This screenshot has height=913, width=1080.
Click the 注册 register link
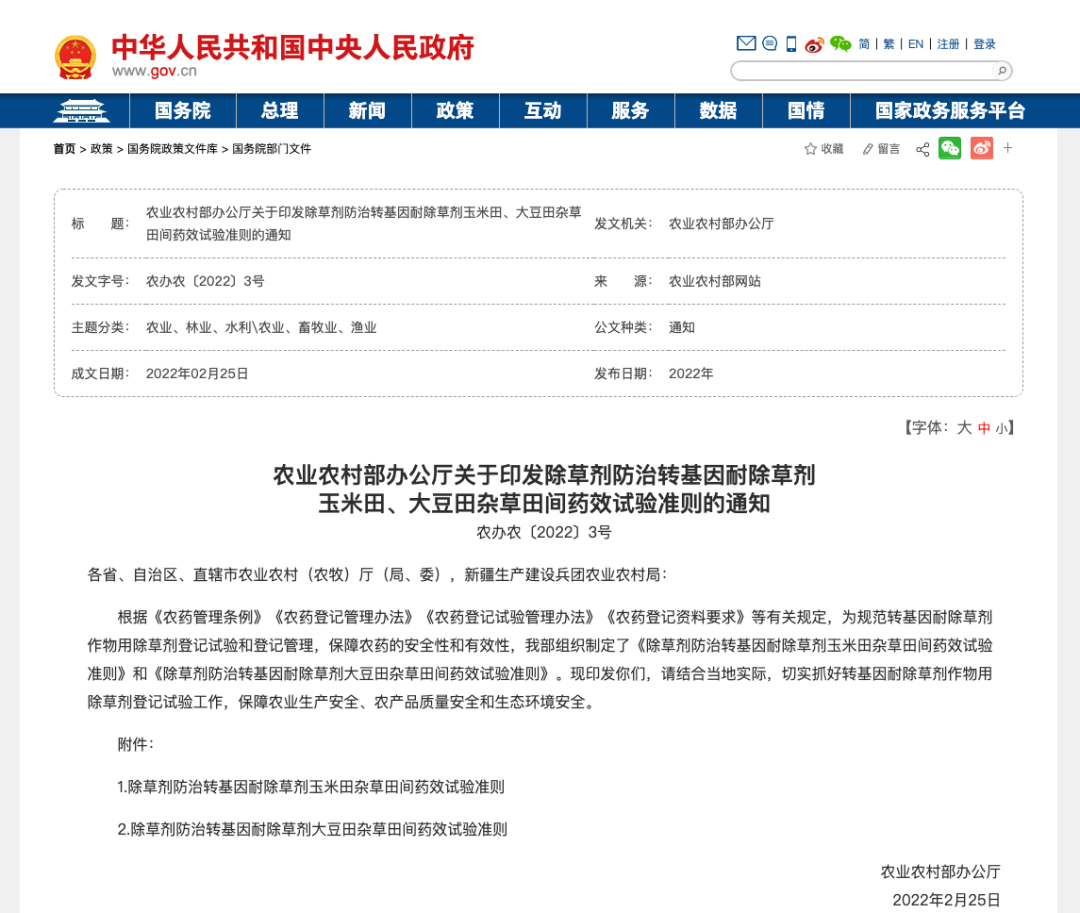(948, 44)
